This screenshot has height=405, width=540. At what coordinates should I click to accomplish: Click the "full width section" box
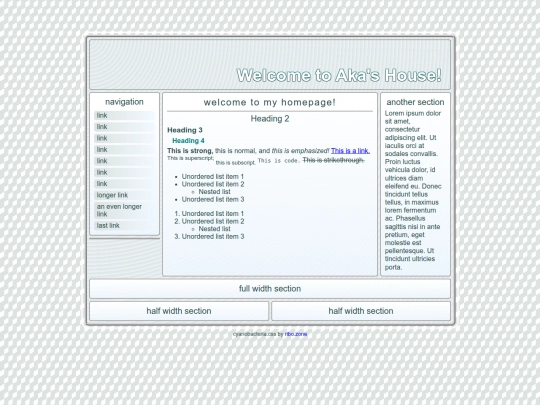pos(270,289)
